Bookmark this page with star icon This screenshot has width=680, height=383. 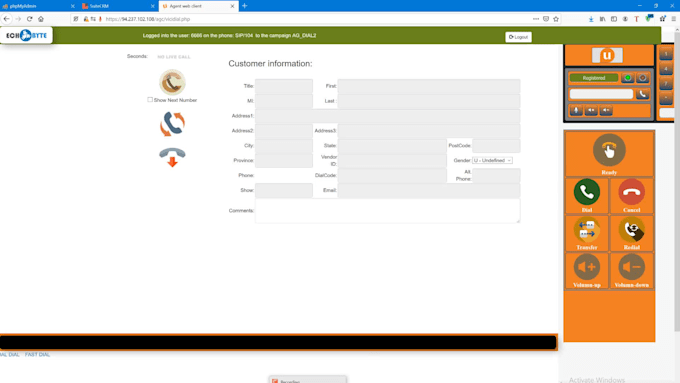tap(556, 19)
